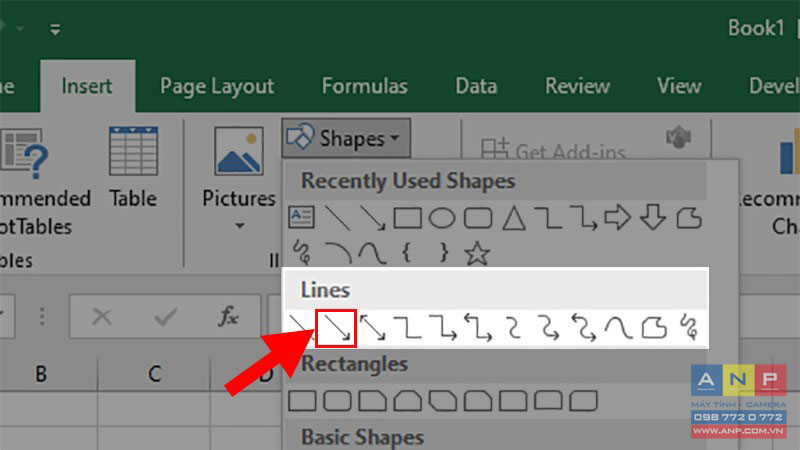
Task: Insert the Left Brace shape
Action: [x=407, y=253]
